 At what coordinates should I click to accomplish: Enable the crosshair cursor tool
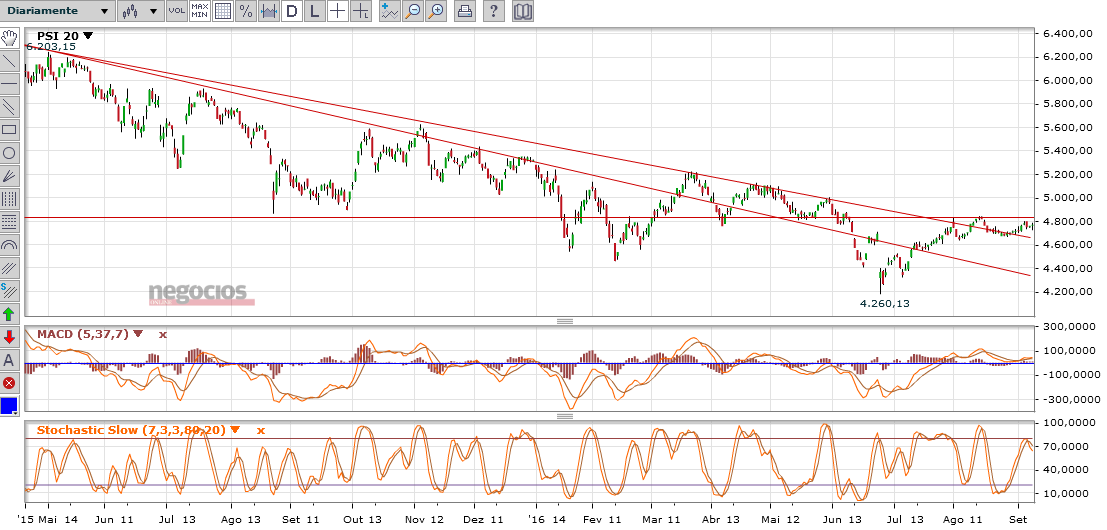point(338,11)
